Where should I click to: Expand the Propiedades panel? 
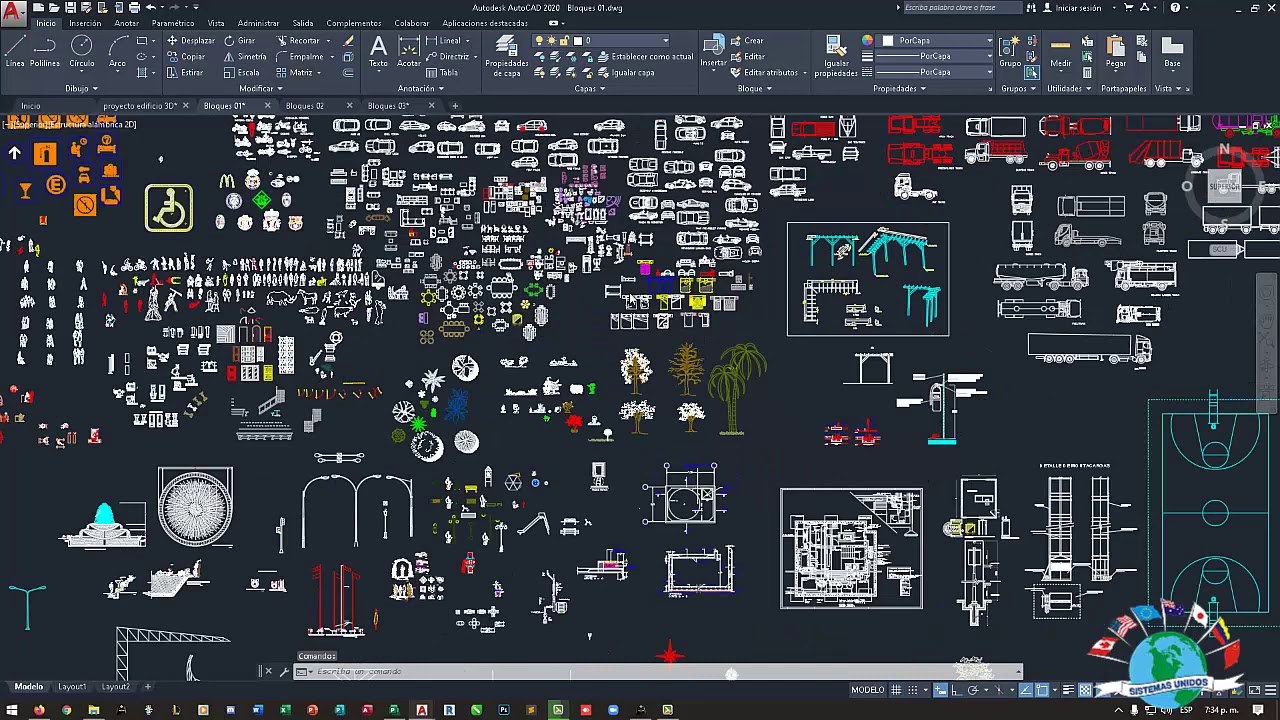(899, 88)
